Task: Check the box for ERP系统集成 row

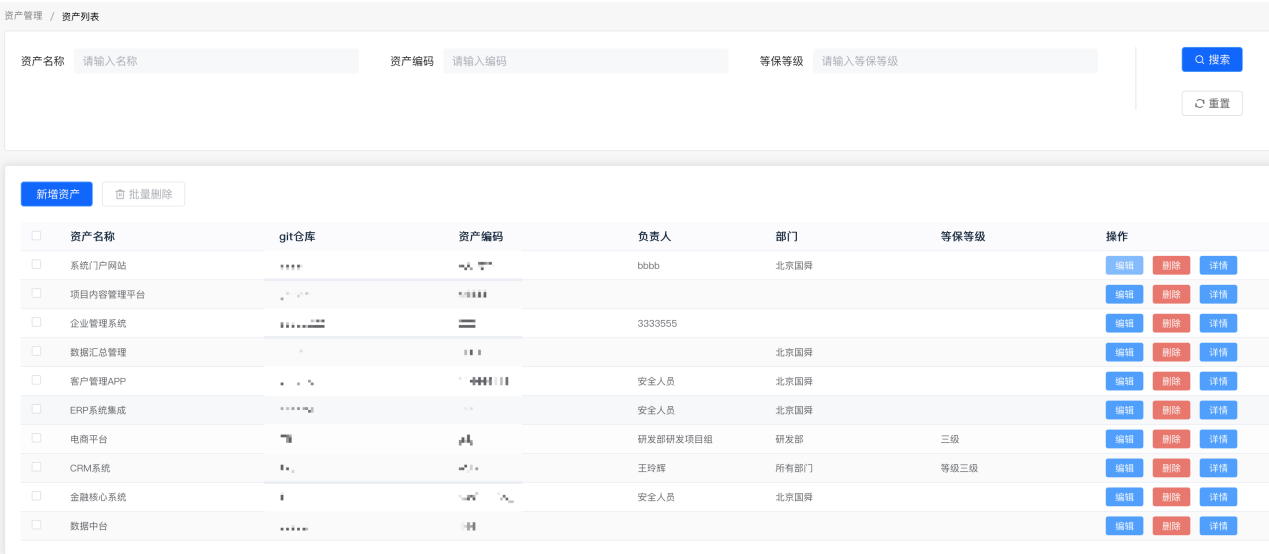Action: [x=37, y=410]
